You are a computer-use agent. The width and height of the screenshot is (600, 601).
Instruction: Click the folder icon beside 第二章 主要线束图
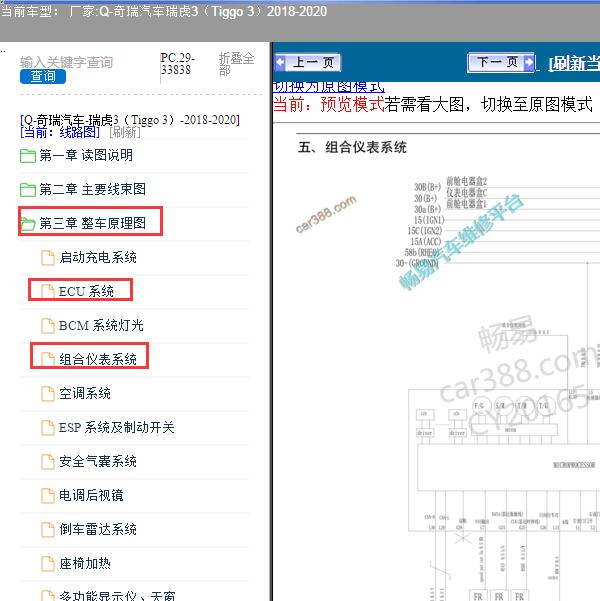coord(28,190)
